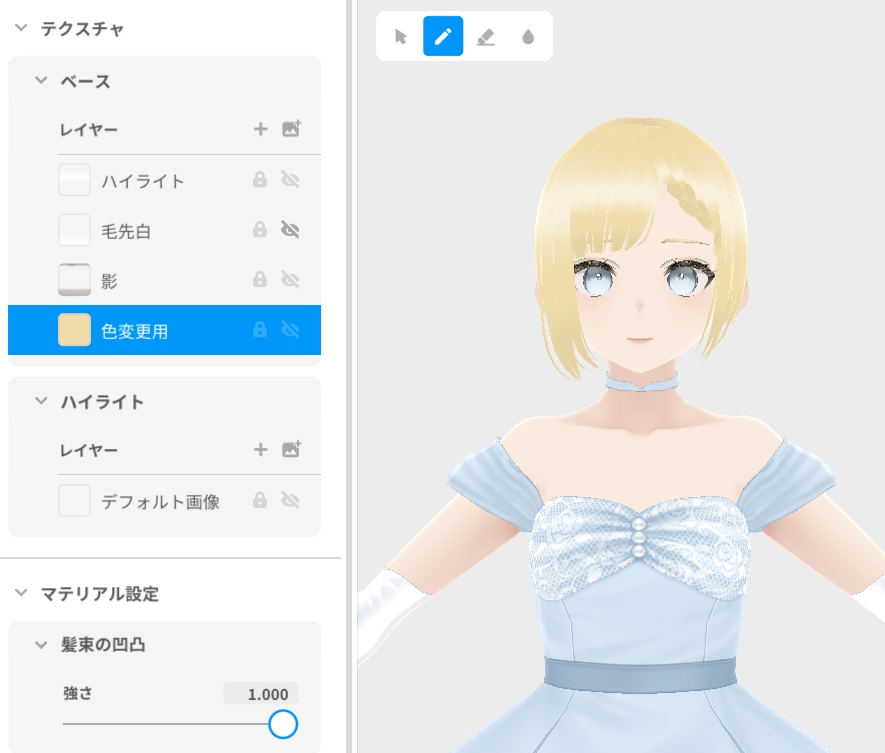
Task: Add a new layer in the ベース section
Action: coord(261,129)
